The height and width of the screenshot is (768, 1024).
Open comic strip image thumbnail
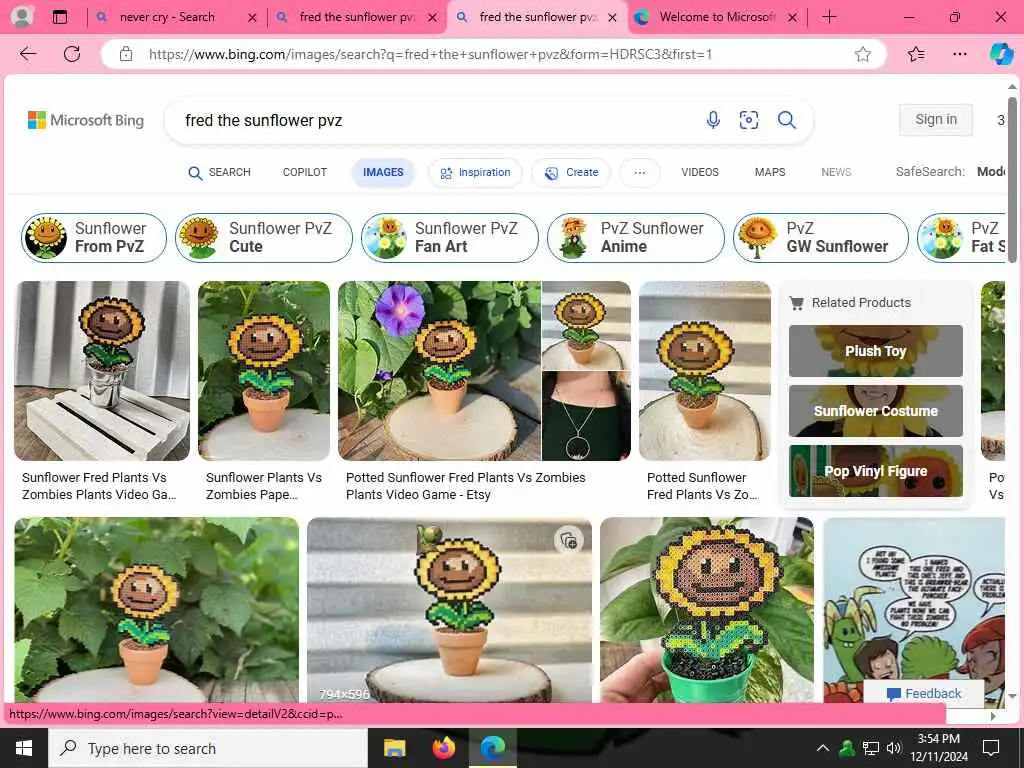point(914,610)
